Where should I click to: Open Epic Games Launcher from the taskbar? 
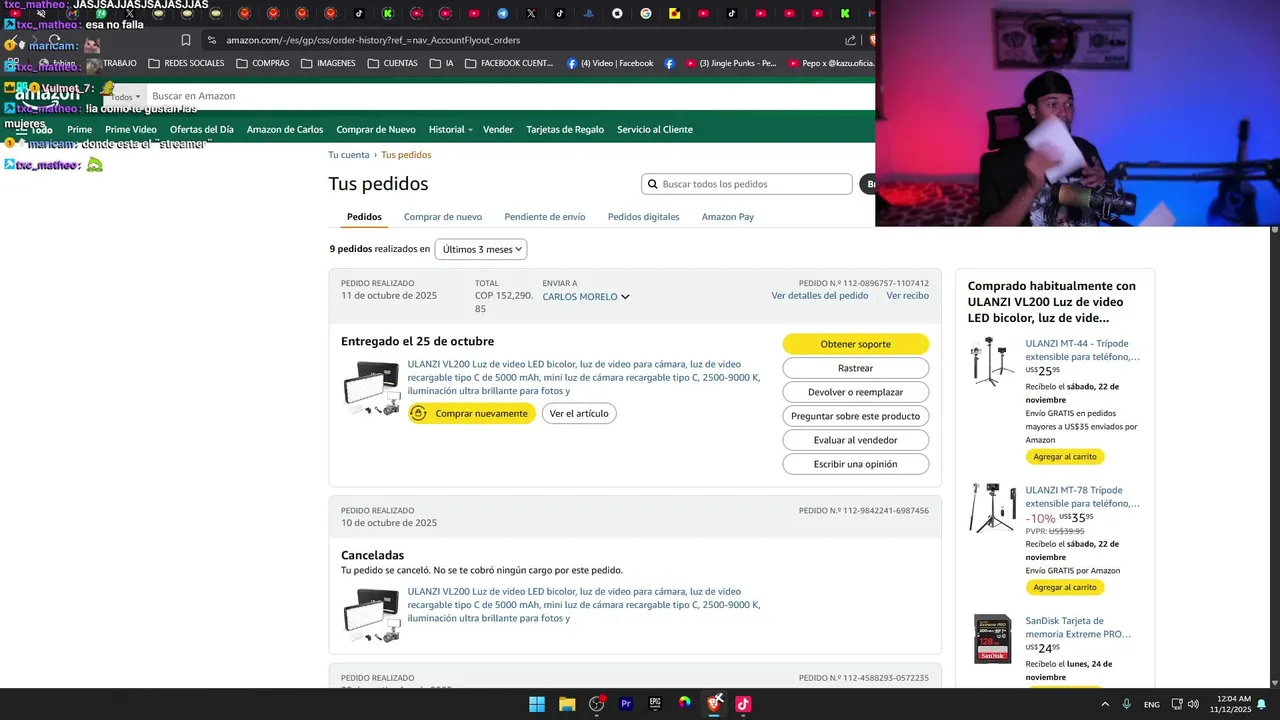(655, 704)
